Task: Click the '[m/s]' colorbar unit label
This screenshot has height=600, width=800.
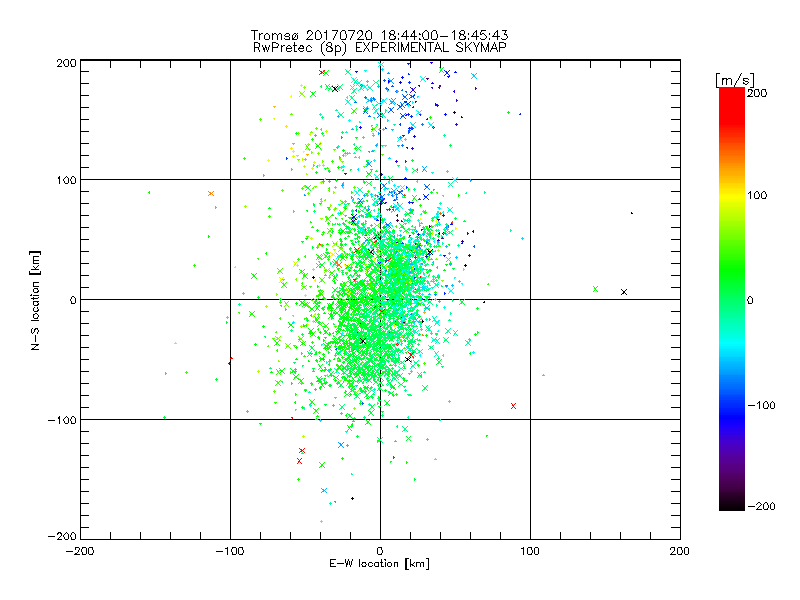Action: pyautogui.click(x=735, y=80)
